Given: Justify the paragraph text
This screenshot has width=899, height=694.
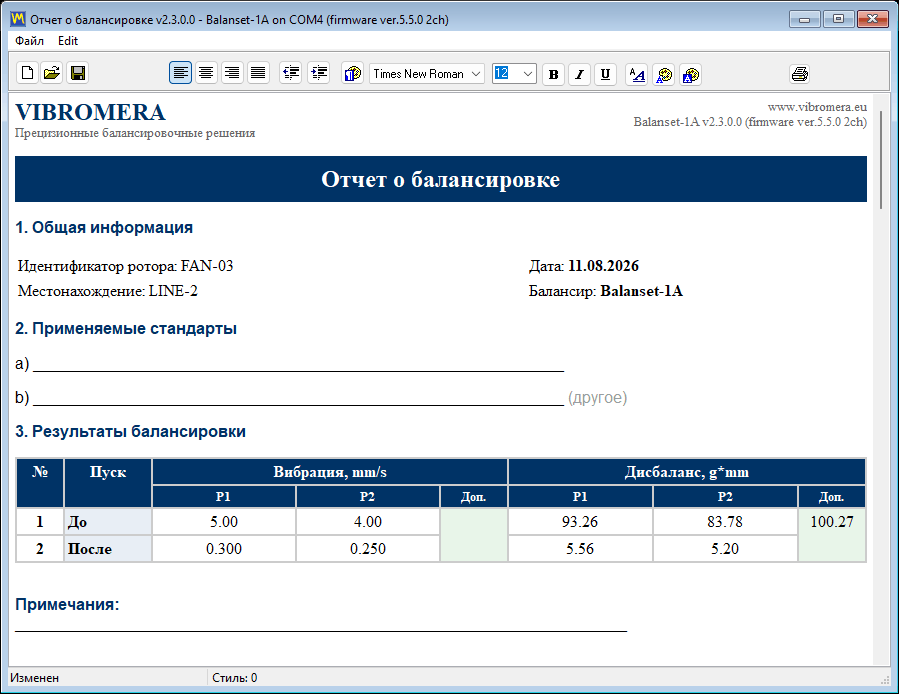Looking at the screenshot, I should (259, 73).
